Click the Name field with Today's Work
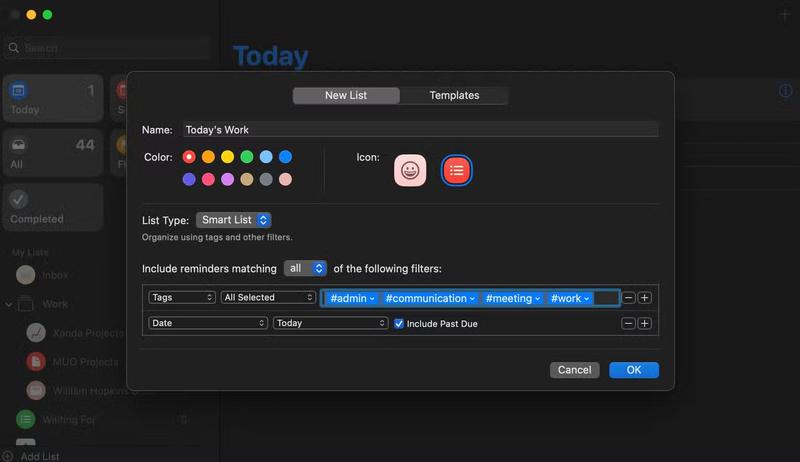 pyautogui.click(x=420, y=130)
